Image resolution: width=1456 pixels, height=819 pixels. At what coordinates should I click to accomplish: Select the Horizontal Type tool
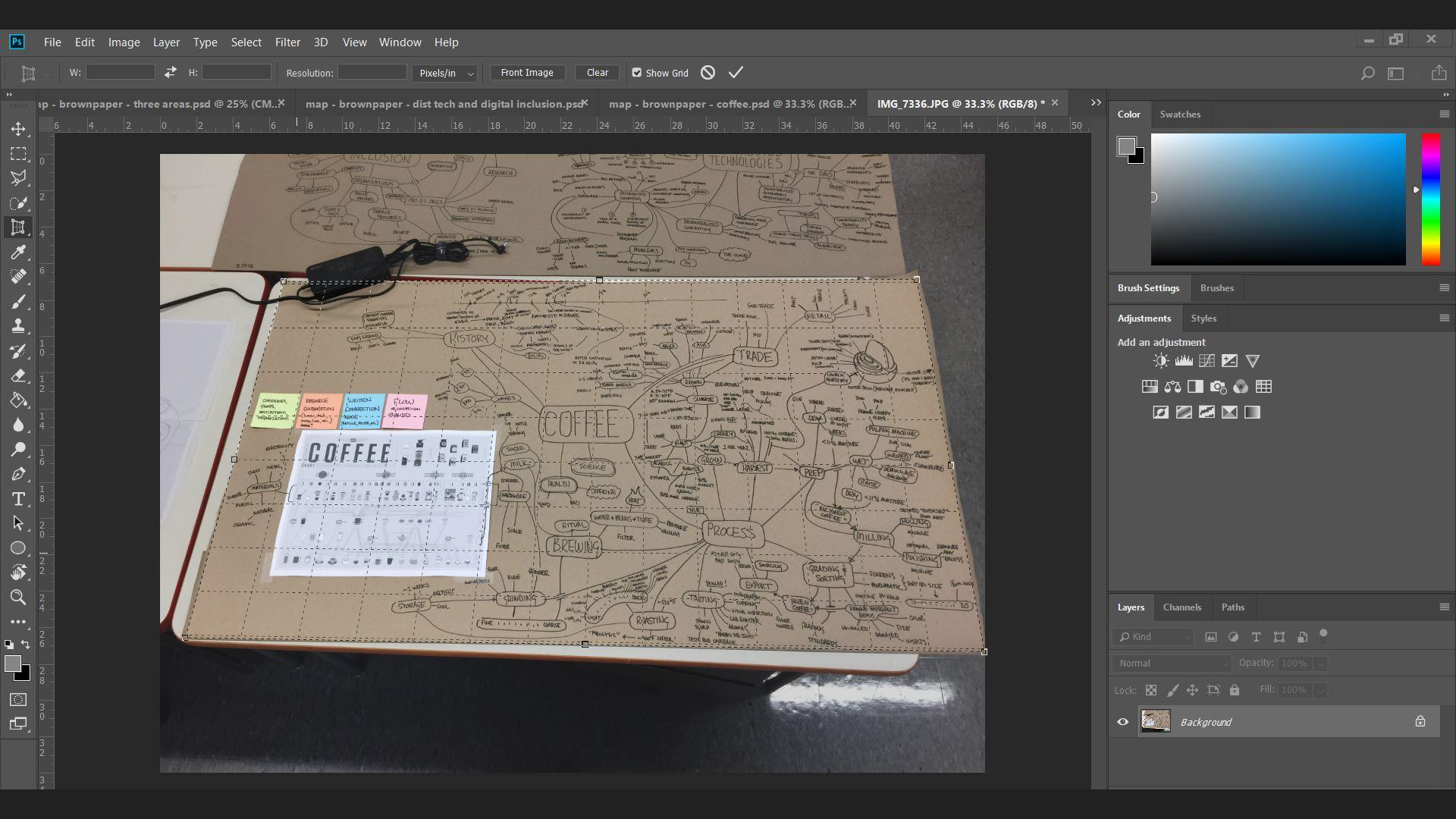click(x=18, y=499)
